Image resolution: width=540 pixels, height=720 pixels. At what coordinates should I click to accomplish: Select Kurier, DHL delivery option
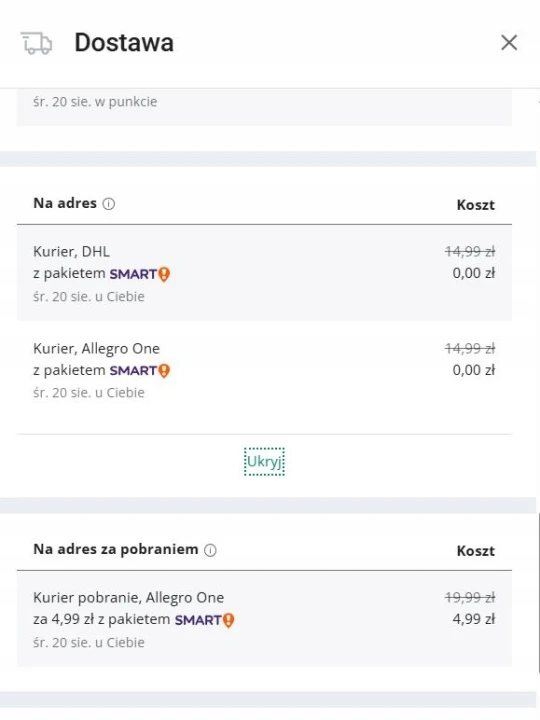click(x=264, y=273)
